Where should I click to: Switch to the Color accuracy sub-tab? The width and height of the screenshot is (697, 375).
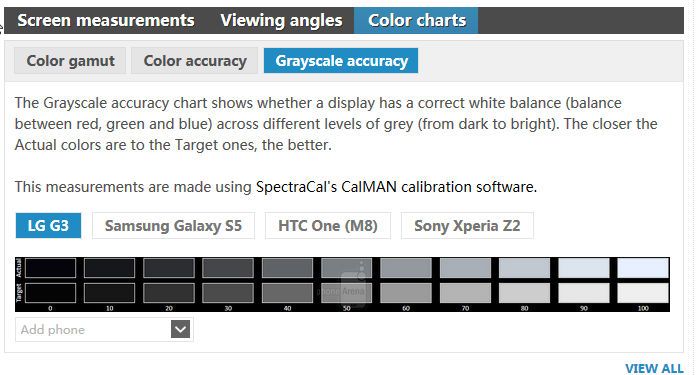pyautogui.click(x=195, y=61)
